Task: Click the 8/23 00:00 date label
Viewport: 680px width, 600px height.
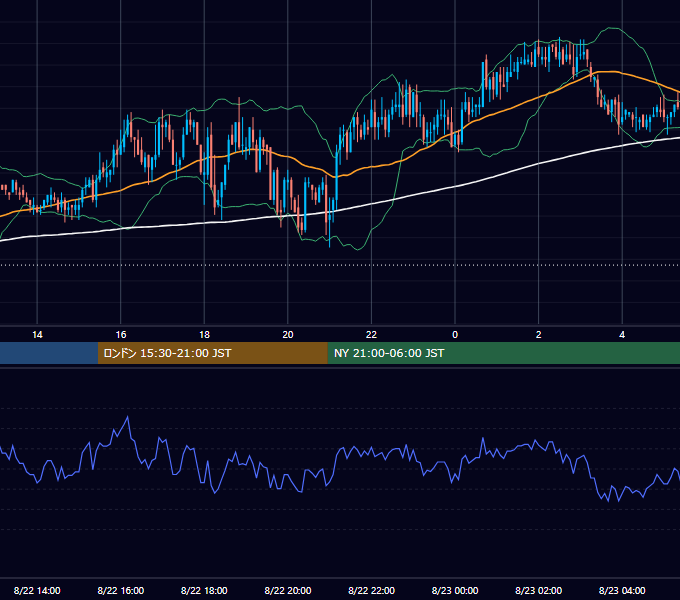Action: 455,590
